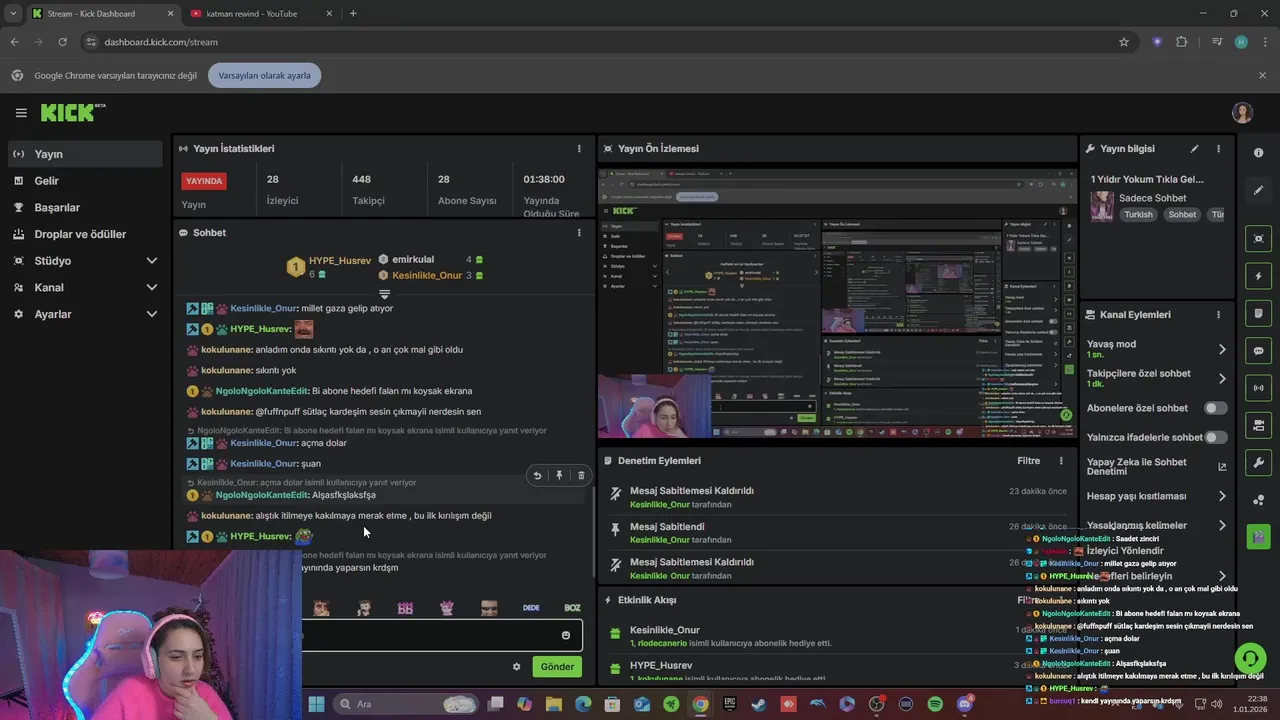This screenshot has width=1280, height=720.
Task: Toggle the wrench icon in the right sidebar
Action: 1258,463
